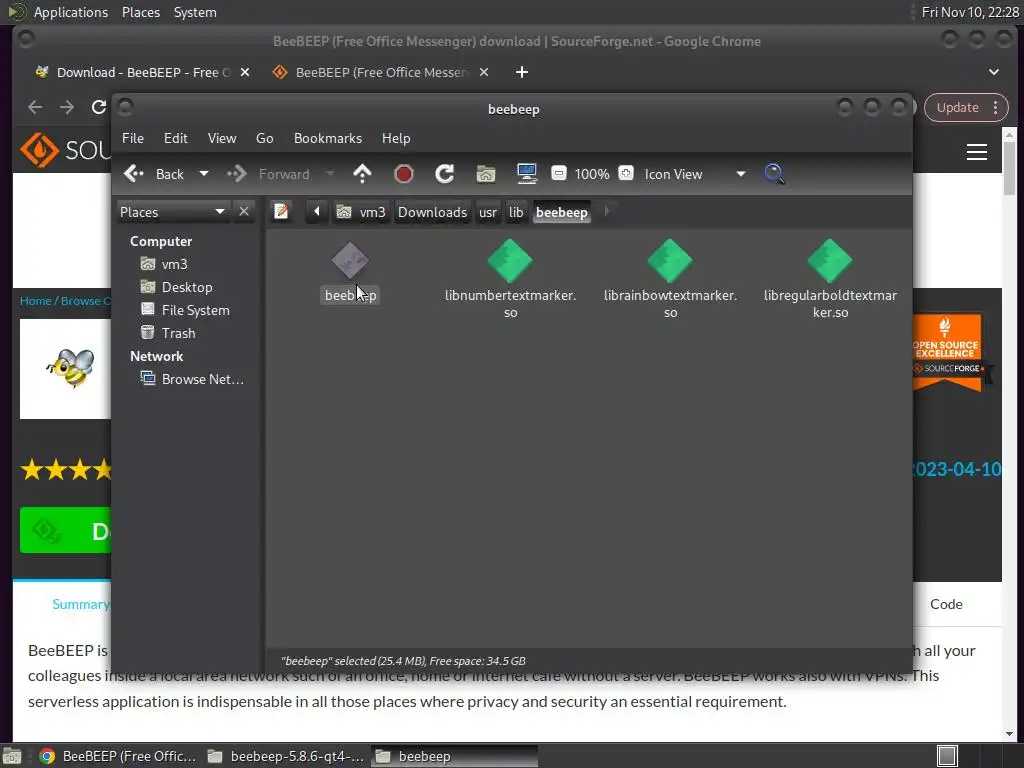Open the Home folder from the toolbar
This screenshot has height=768, width=1024.
pos(485,174)
